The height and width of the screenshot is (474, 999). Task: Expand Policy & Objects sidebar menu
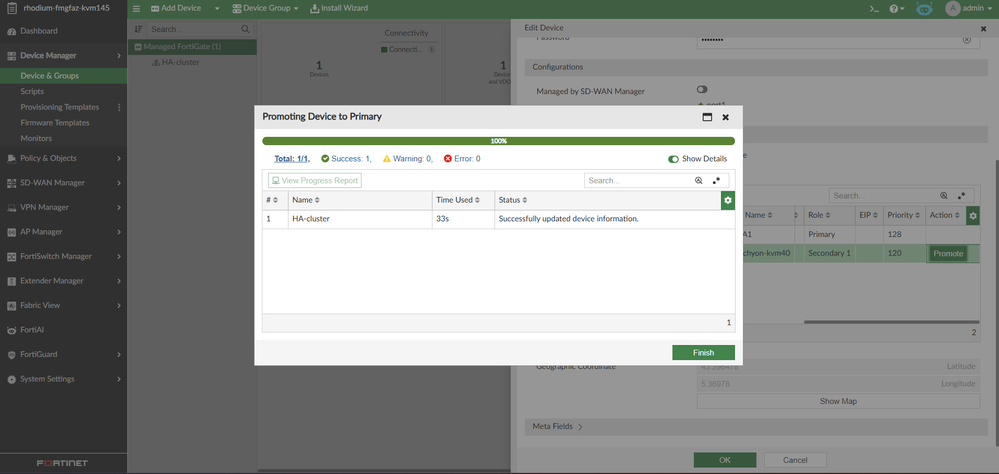[x=63, y=158]
